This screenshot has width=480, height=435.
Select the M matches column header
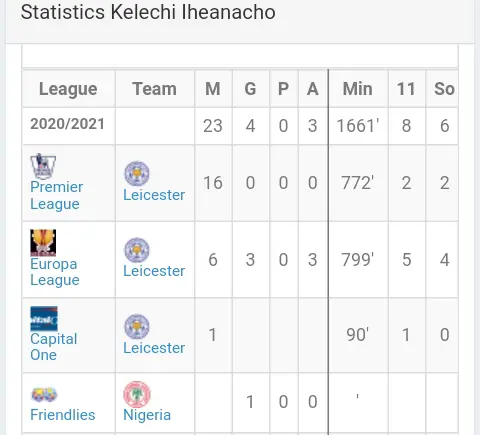[213, 89]
